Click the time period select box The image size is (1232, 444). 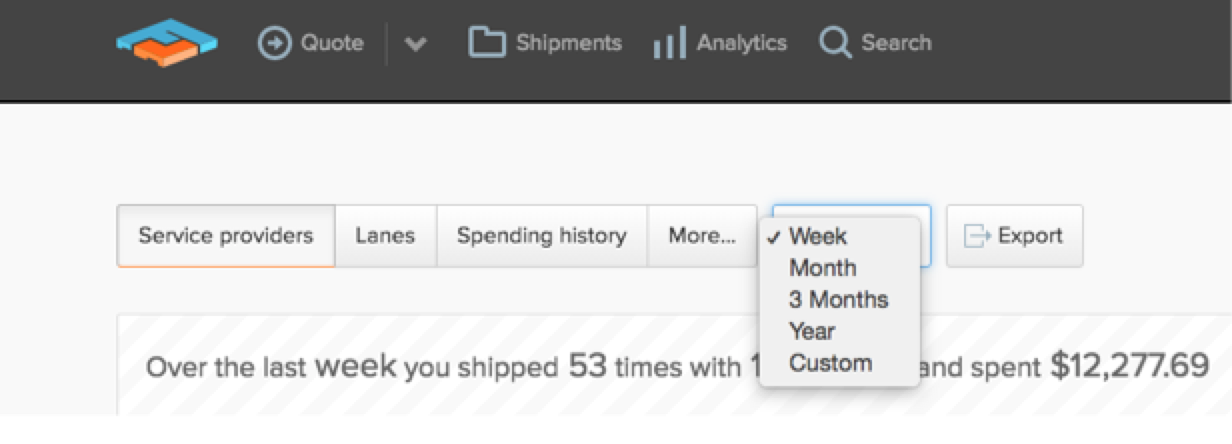click(852, 236)
